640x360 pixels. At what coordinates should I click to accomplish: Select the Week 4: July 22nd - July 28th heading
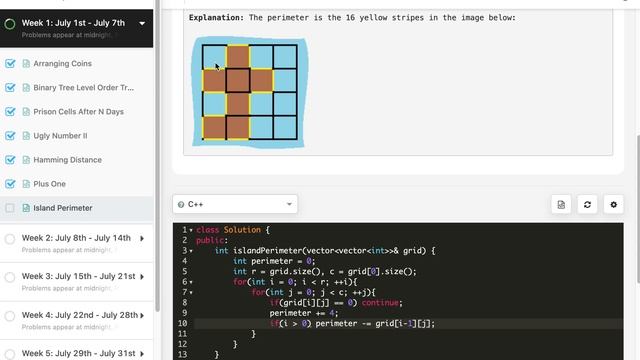tap(80, 315)
